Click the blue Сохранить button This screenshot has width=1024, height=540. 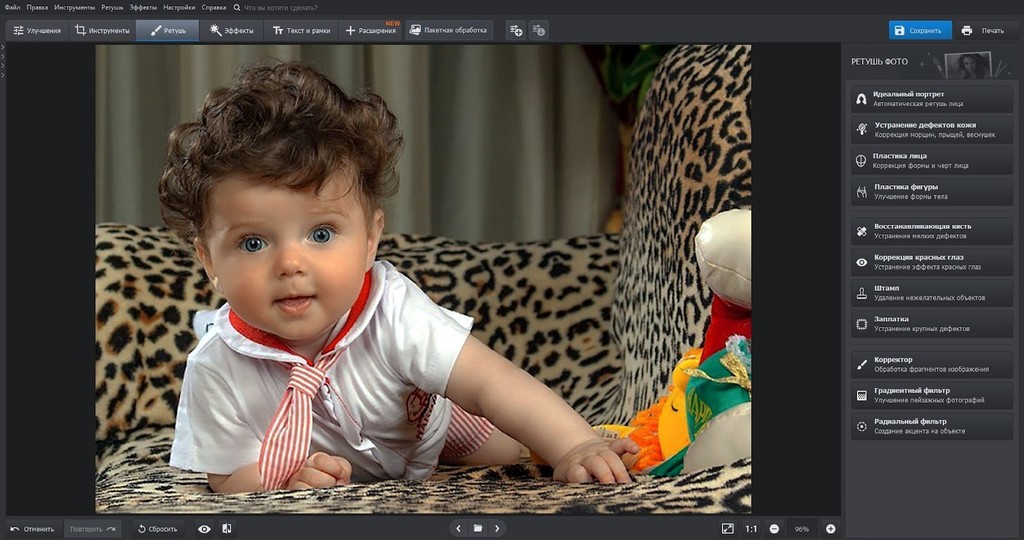tap(919, 31)
